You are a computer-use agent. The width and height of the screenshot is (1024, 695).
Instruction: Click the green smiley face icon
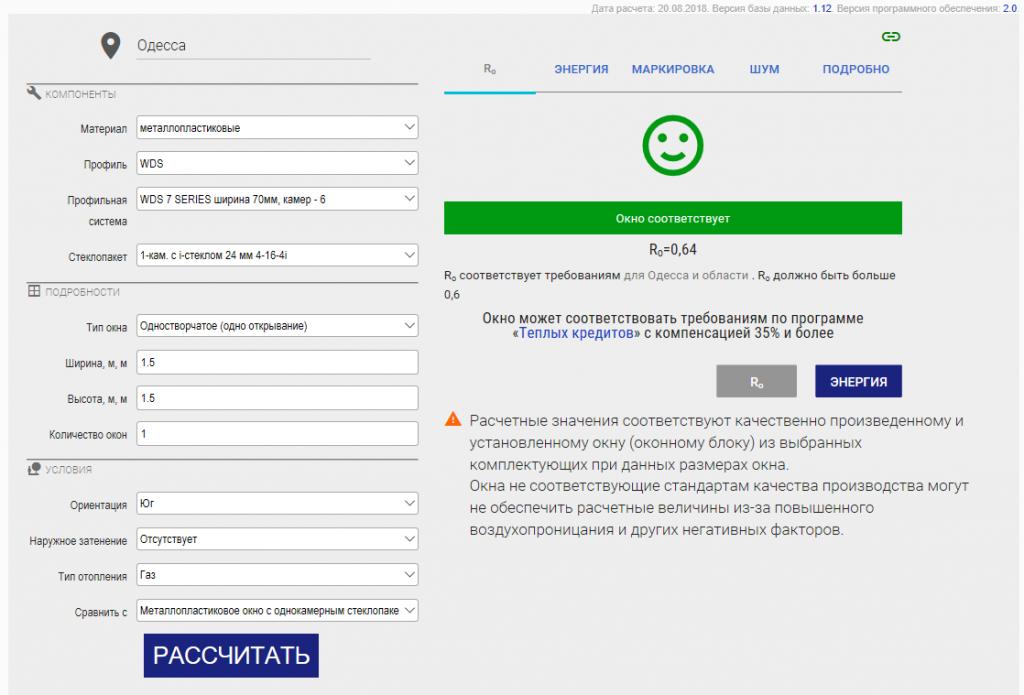(673, 146)
